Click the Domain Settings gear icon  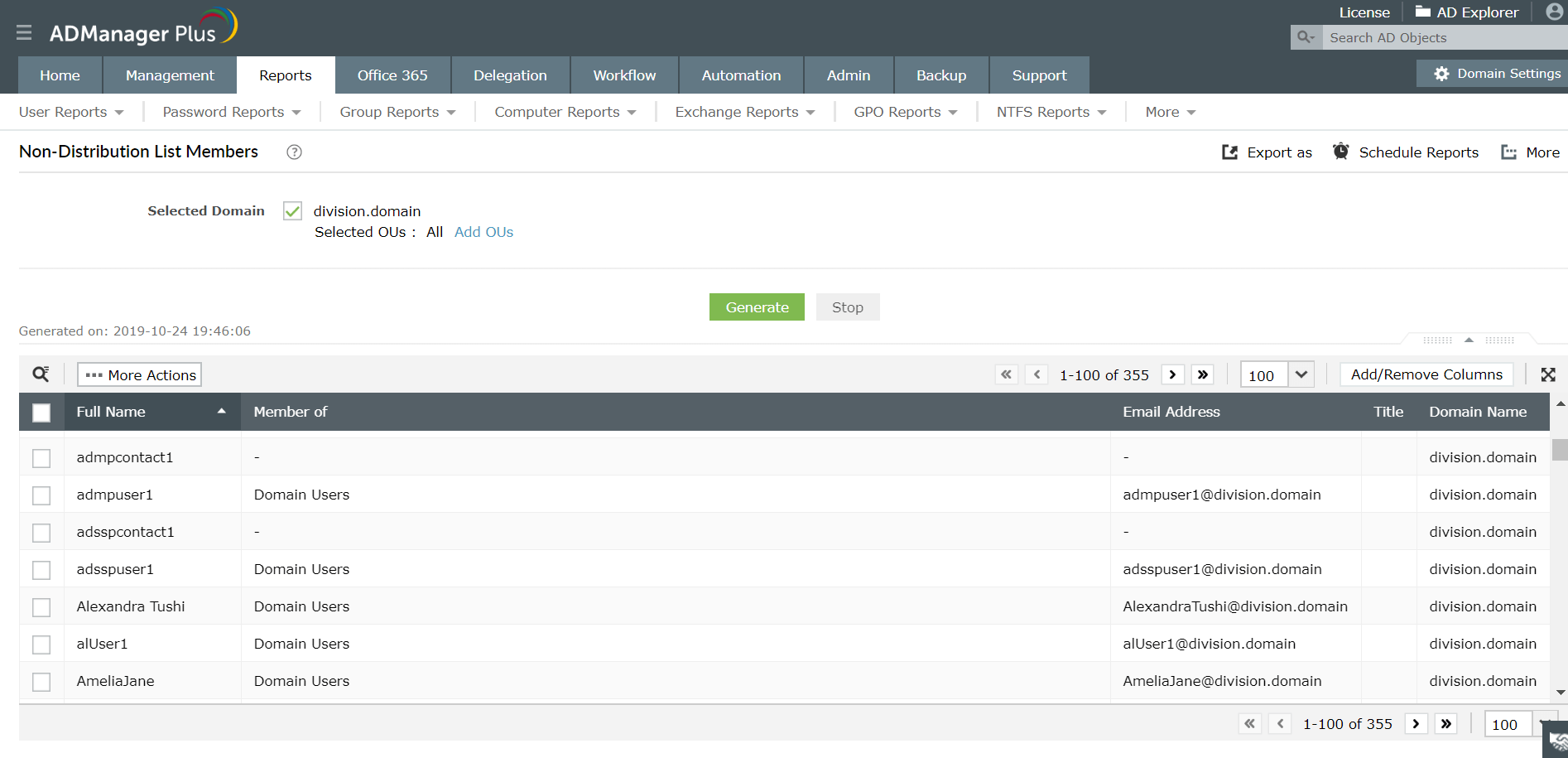coord(1441,74)
